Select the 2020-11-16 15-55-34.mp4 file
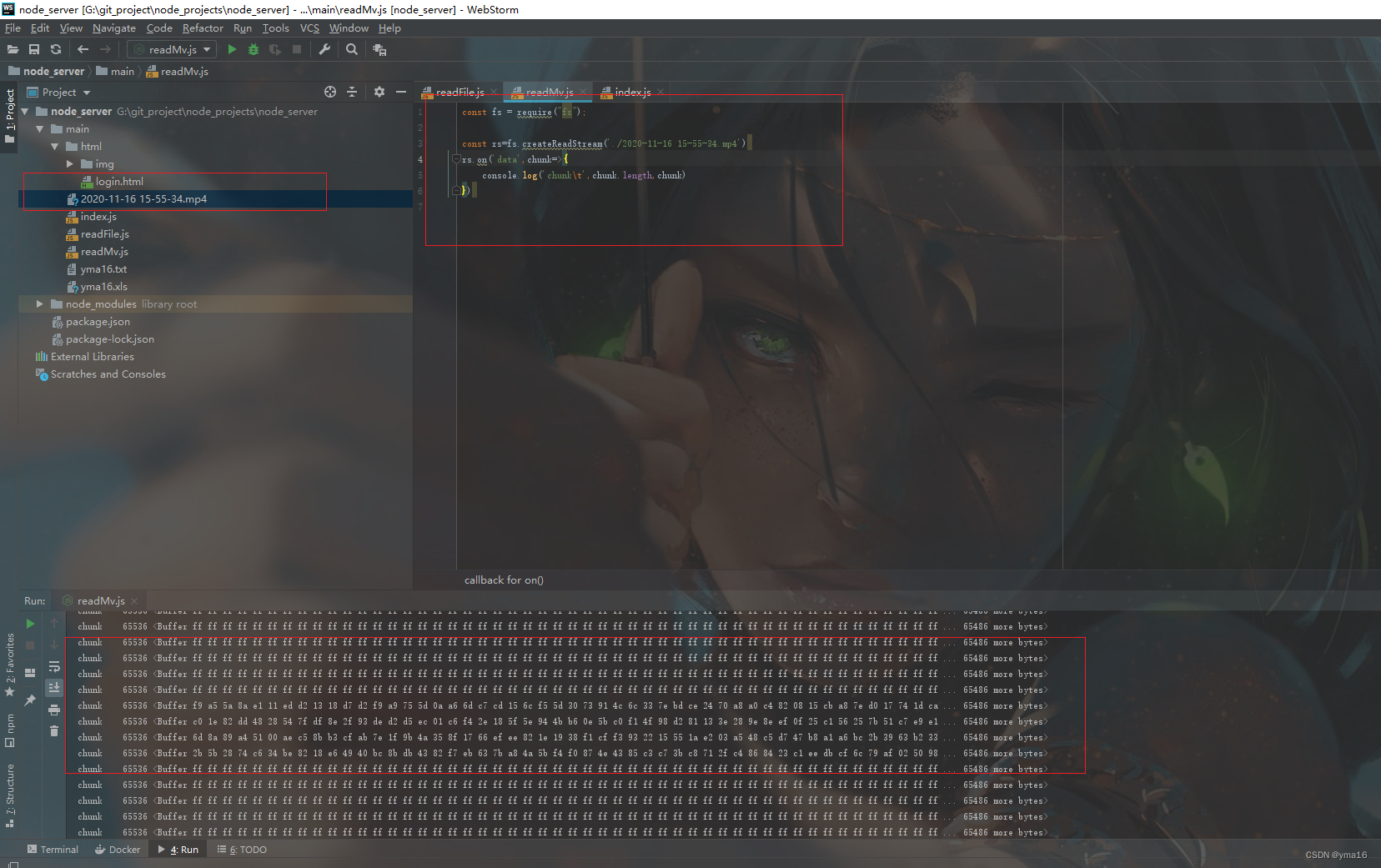1381x868 pixels. coord(136,199)
